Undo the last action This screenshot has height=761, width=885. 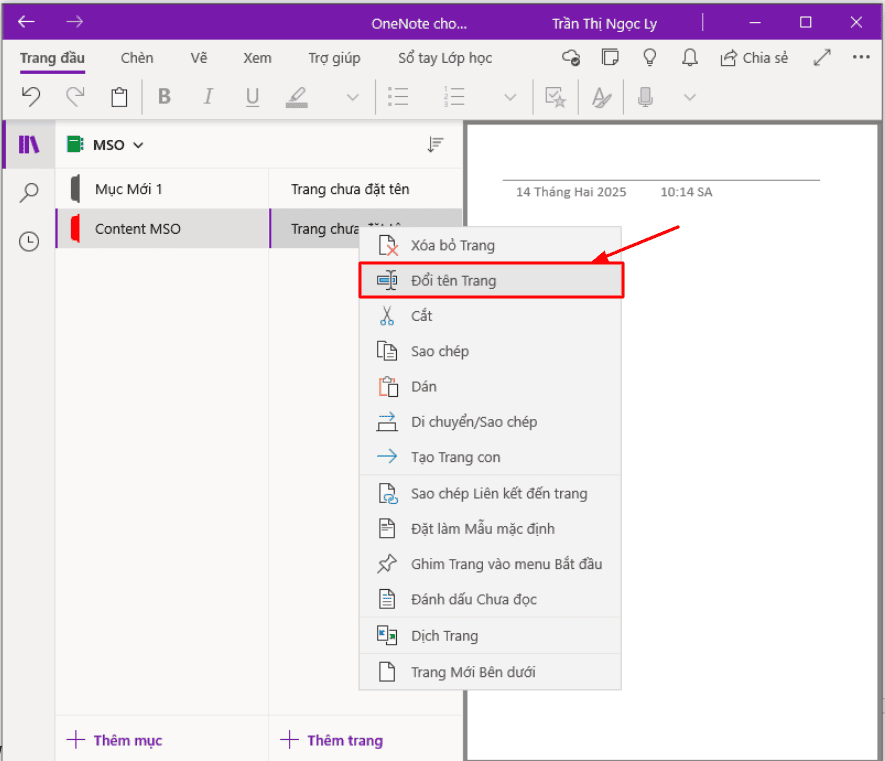(x=31, y=97)
